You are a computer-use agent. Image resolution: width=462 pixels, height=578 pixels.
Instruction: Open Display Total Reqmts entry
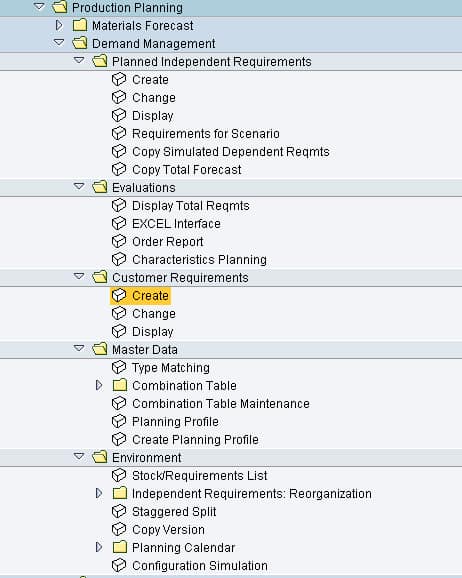coord(191,206)
